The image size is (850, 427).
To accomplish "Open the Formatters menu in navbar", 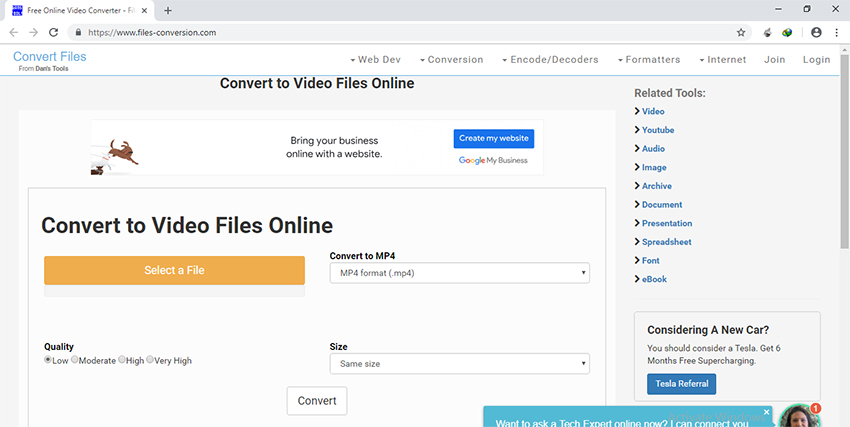I will 648,60.
